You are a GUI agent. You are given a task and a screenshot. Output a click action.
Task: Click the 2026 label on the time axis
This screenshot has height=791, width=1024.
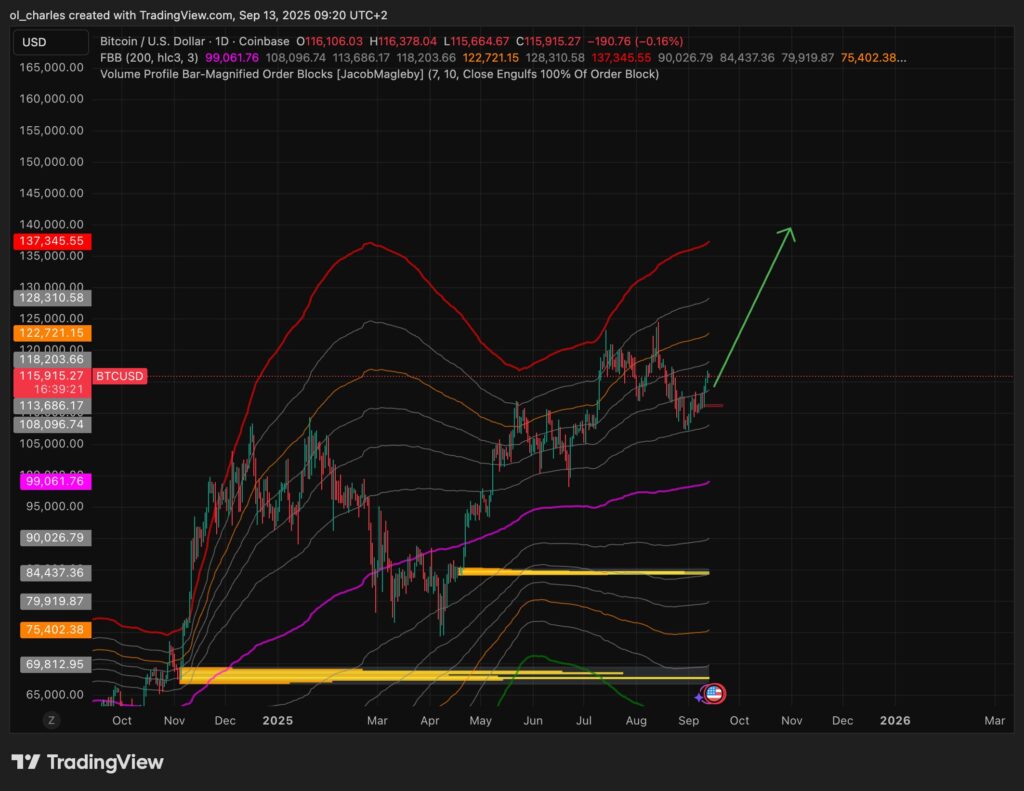pyautogui.click(x=894, y=720)
